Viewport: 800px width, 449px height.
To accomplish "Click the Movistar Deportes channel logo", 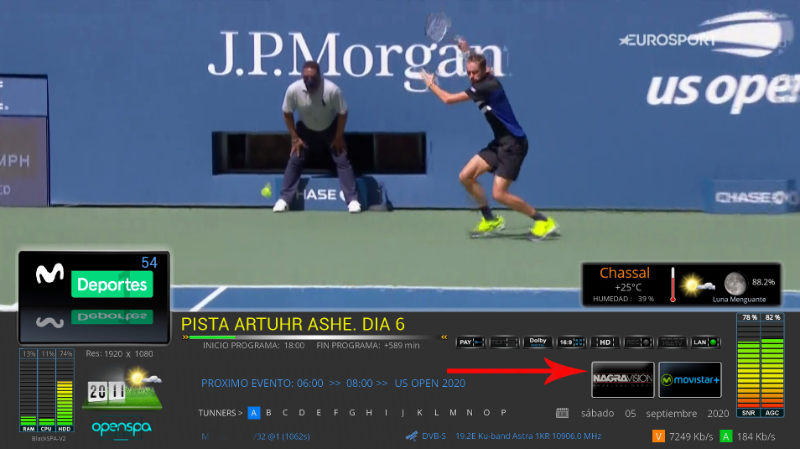I will tap(94, 297).
